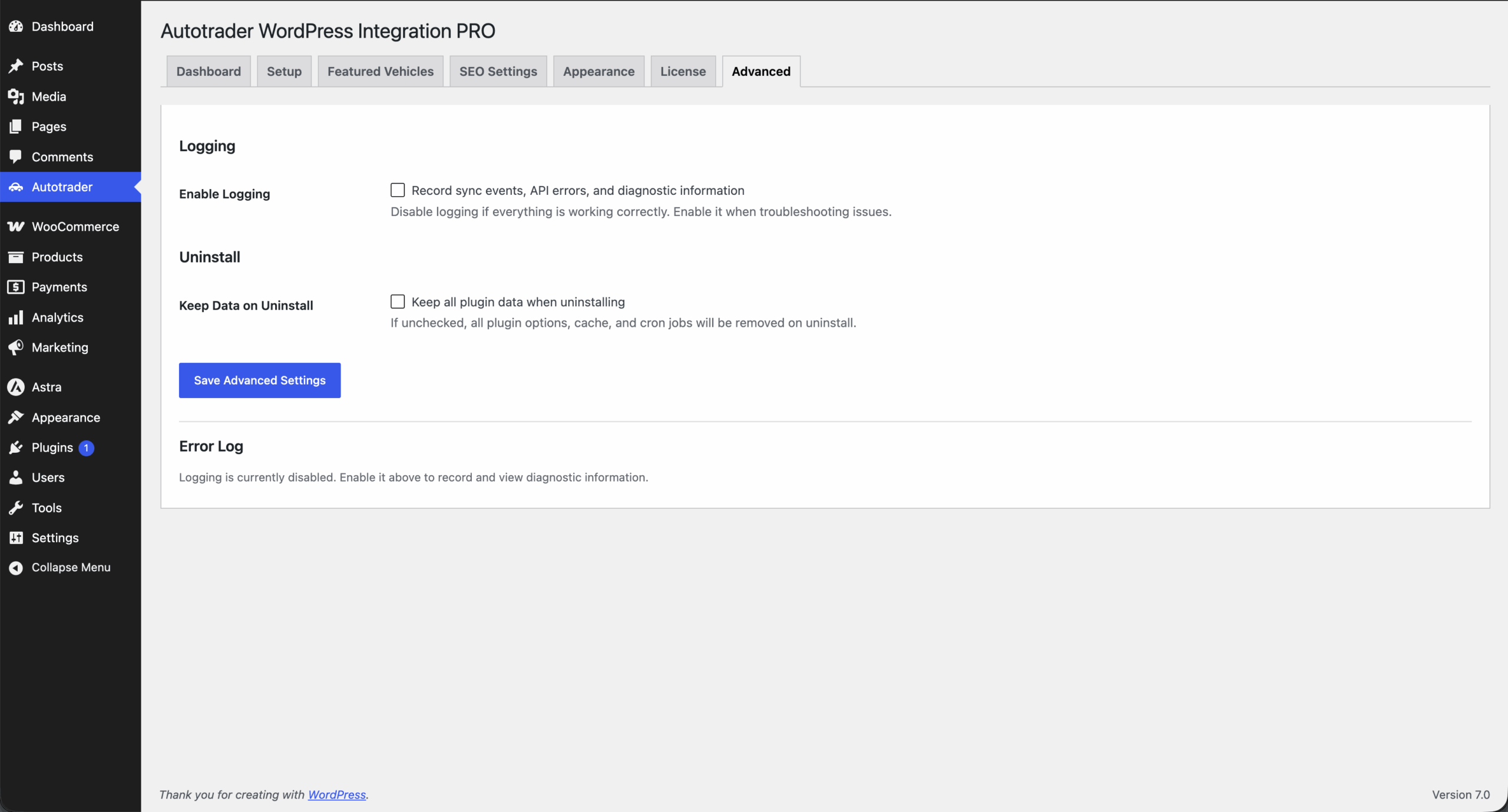Open the WooCommerce menu

tap(71, 227)
